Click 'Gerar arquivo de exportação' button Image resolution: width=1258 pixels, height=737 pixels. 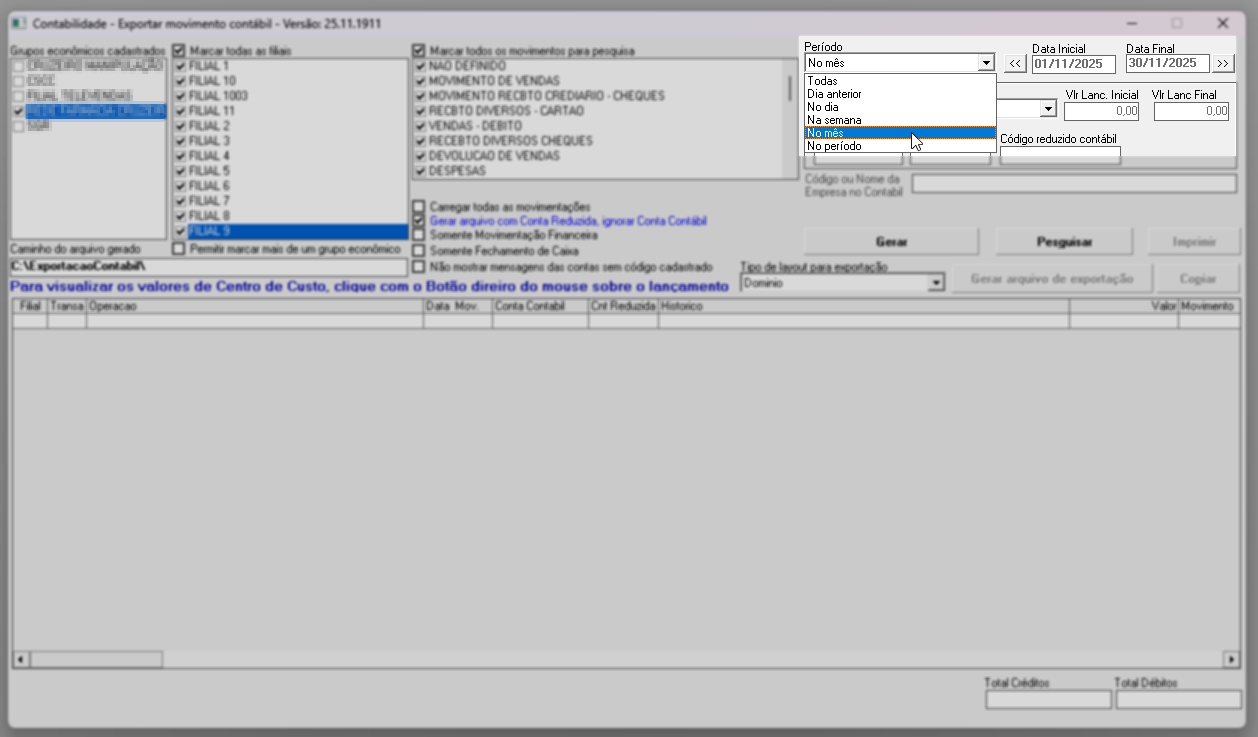point(1052,279)
